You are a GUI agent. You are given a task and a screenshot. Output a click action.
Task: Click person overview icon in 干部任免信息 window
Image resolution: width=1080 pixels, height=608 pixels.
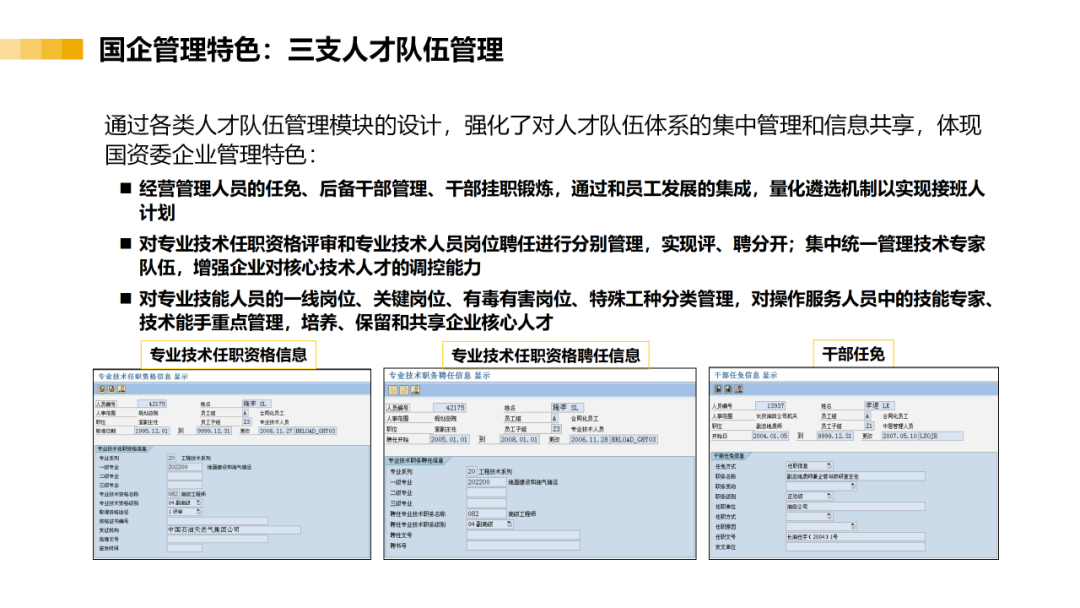(739, 389)
